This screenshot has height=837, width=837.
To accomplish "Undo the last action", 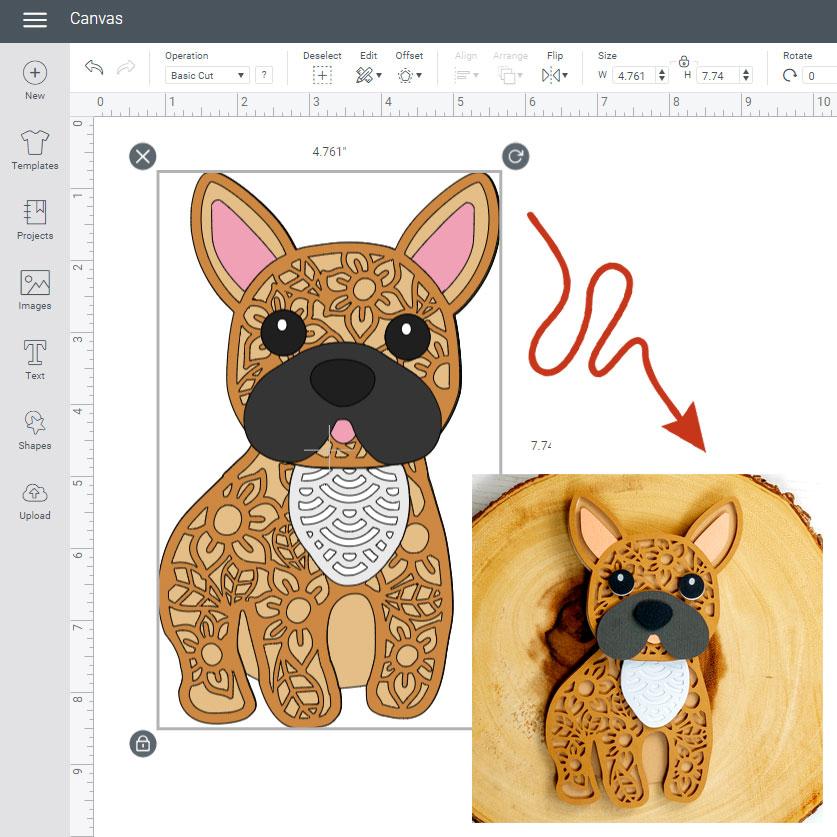I will click(94, 68).
